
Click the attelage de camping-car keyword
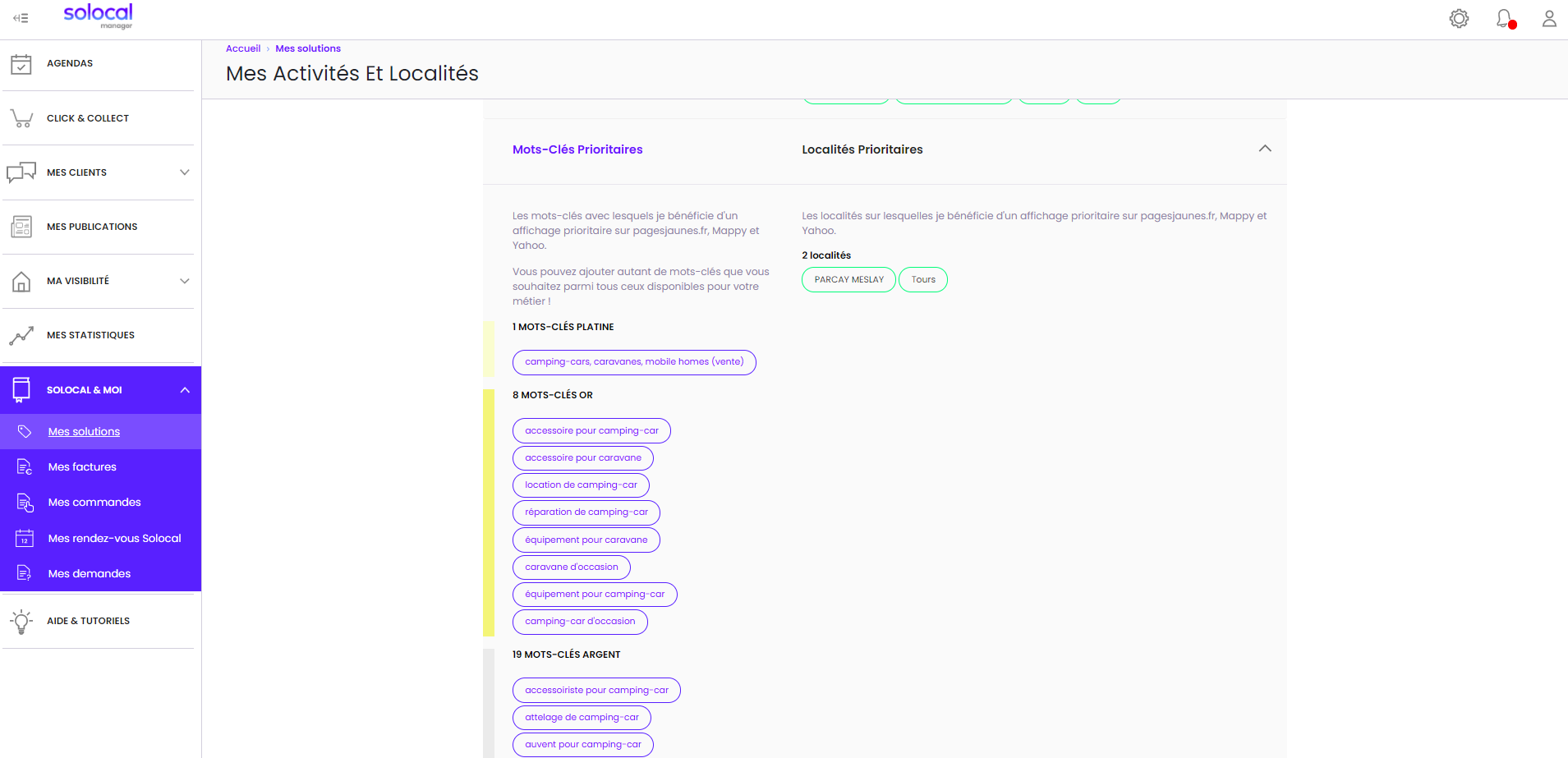coord(582,718)
